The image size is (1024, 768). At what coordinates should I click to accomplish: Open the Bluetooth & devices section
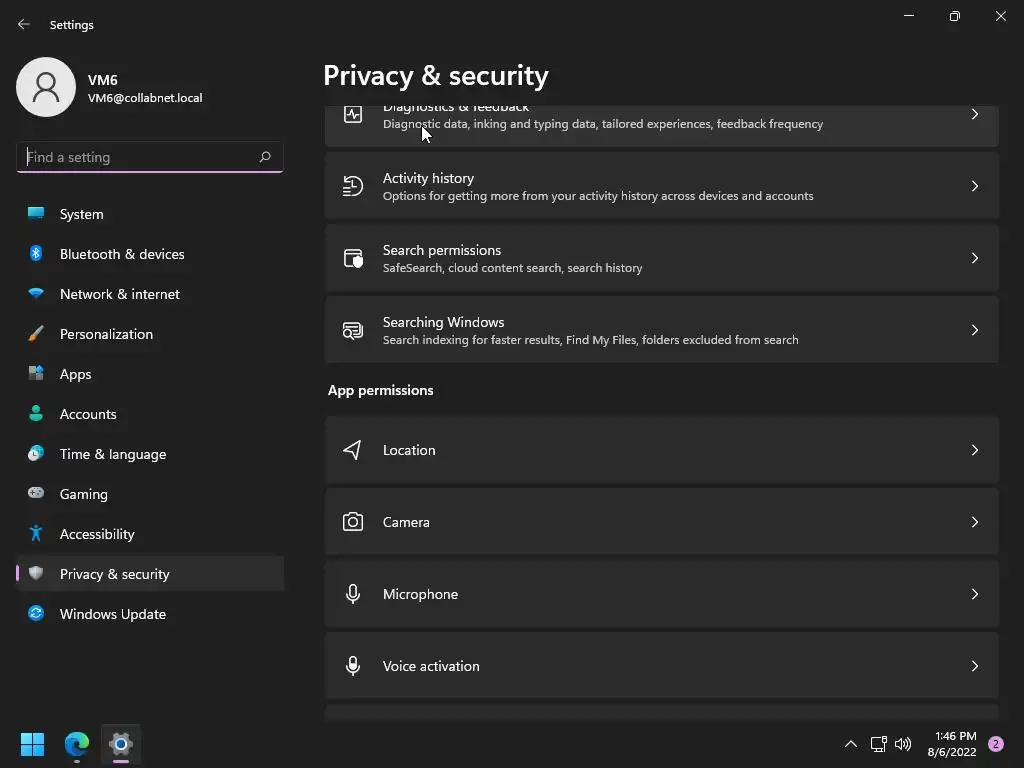[x=122, y=254]
